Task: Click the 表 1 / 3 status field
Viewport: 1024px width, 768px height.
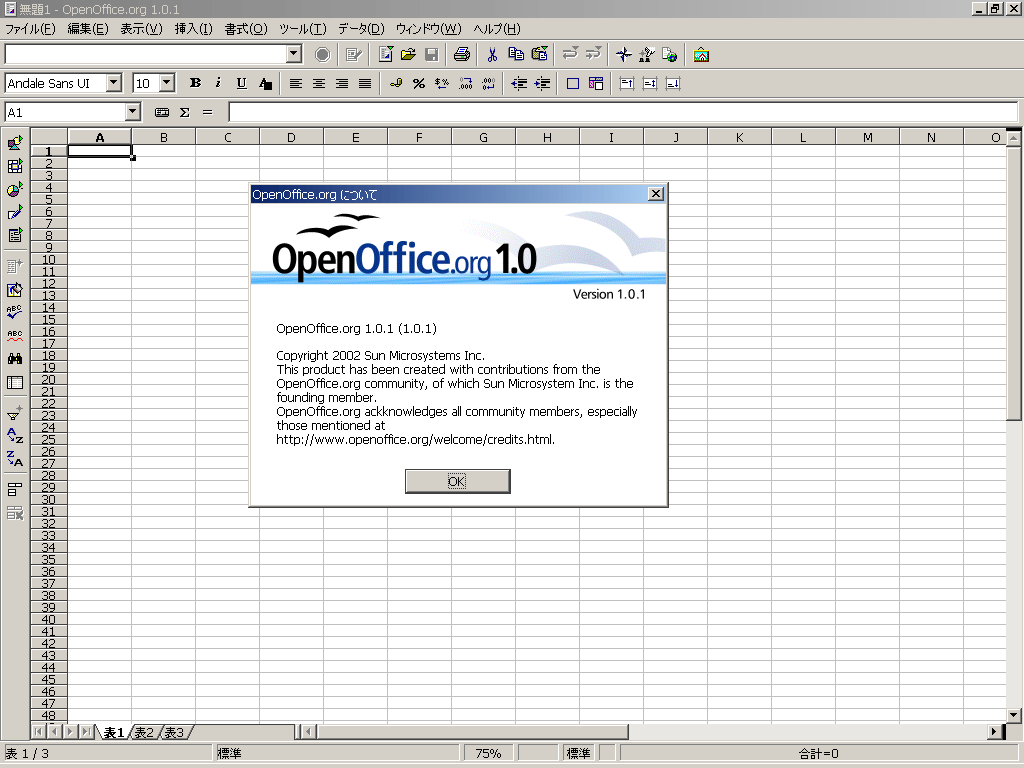Action: [x=108, y=754]
